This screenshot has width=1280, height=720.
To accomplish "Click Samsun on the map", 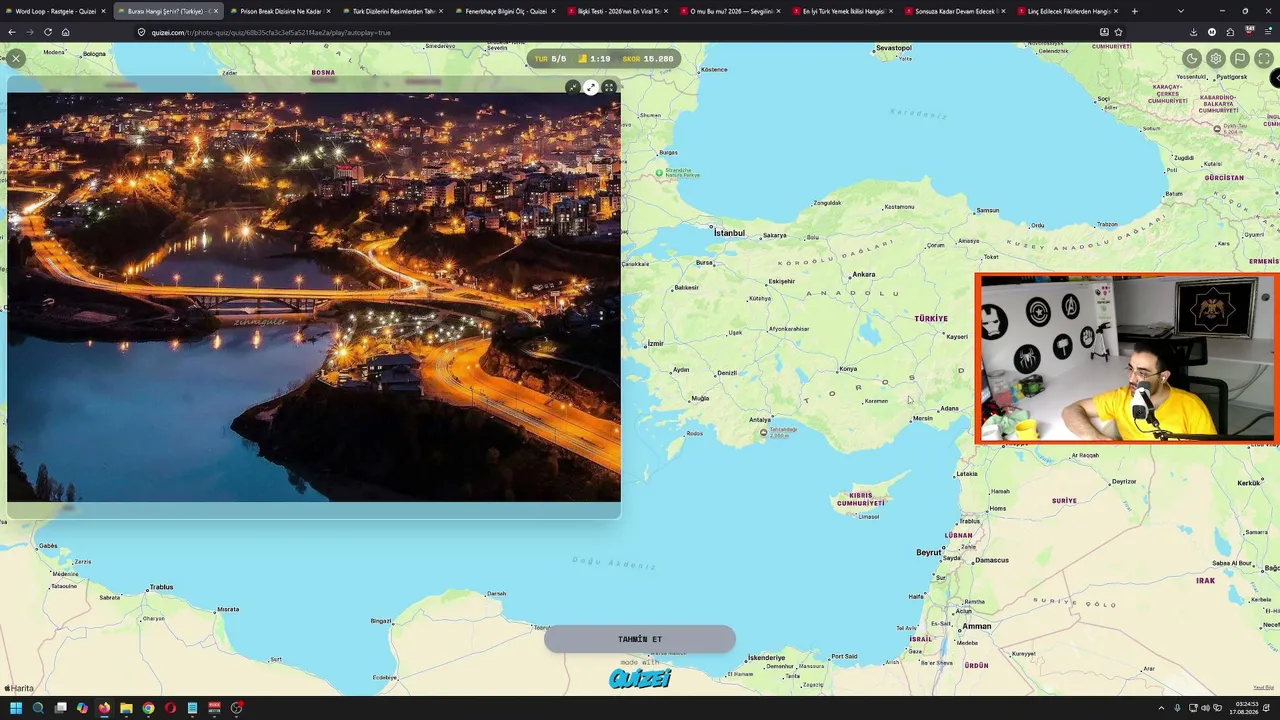I will point(988,211).
